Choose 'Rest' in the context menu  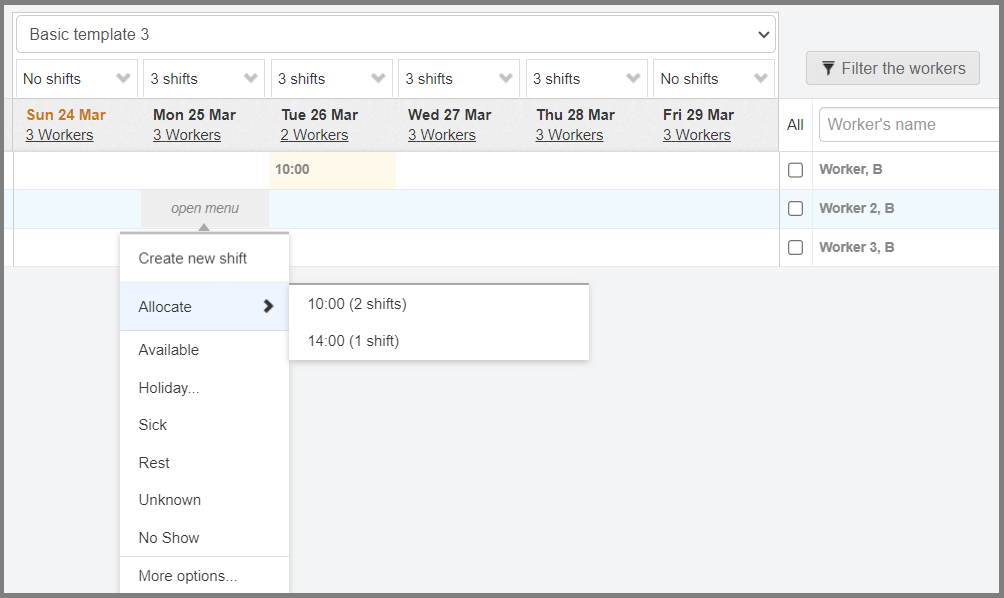pos(153,463)
